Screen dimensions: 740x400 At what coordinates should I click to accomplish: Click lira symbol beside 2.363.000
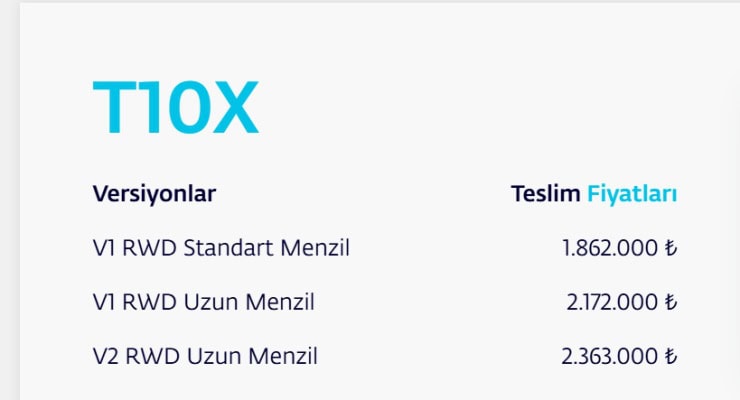[x=671, y=357]
